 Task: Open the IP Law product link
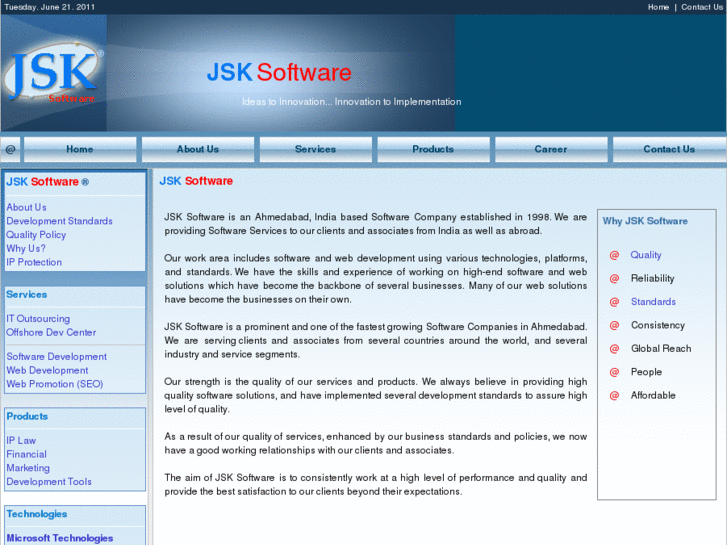(21, 441)
